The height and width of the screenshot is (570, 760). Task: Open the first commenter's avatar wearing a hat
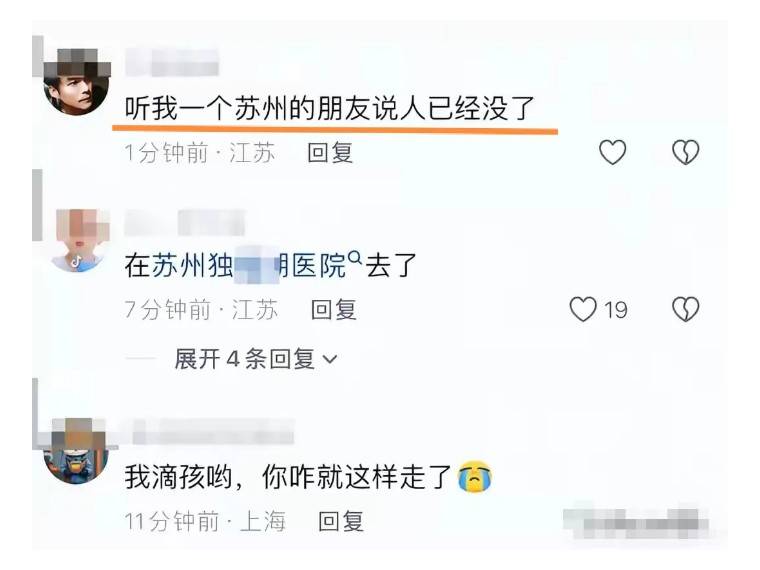76,82
